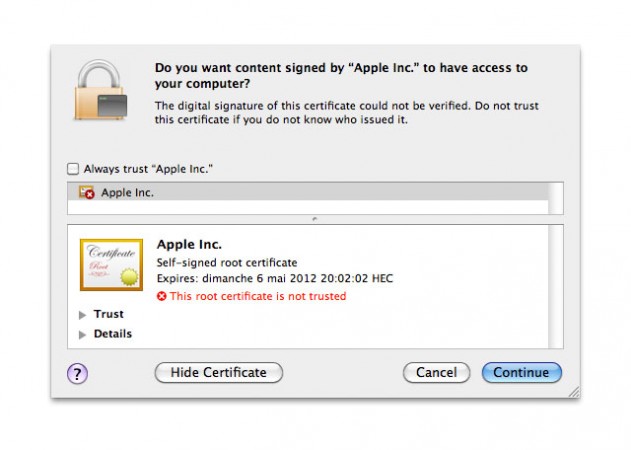631x450 pixels.
Task: Click the bold Apple Inc. certificate name
Action: [189, 244]
